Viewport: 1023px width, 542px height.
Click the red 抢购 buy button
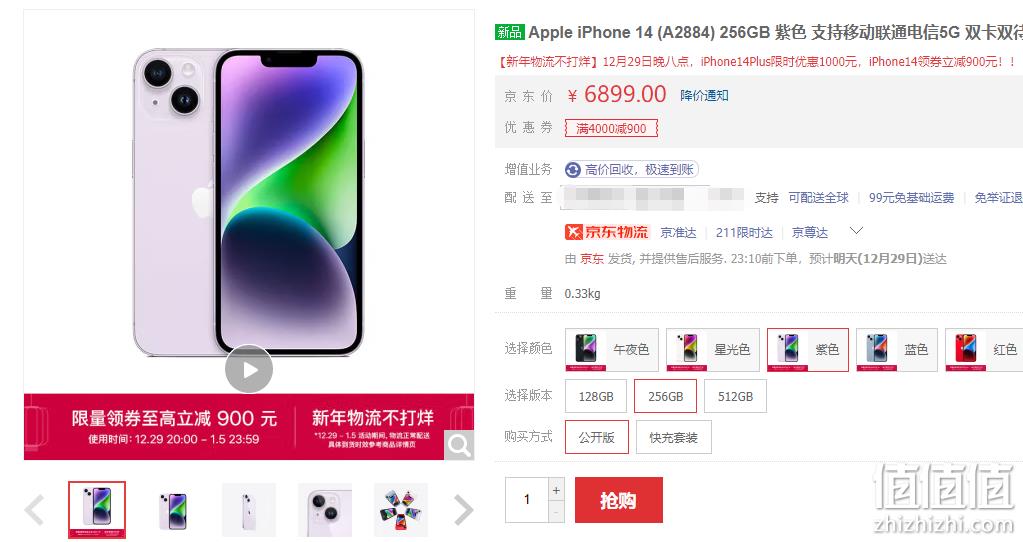618,500
